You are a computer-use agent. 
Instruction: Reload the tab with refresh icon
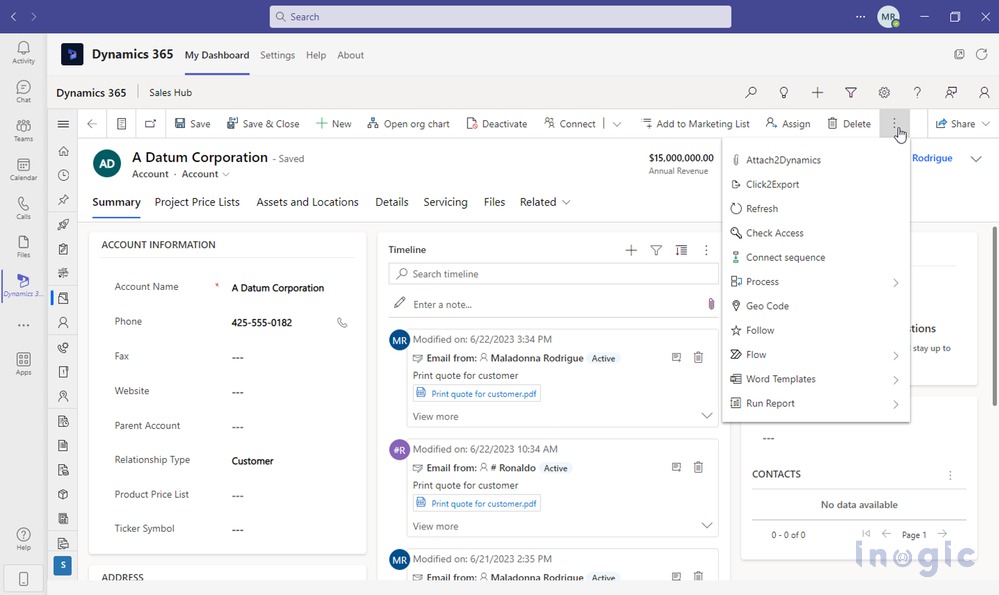[981, 54]
